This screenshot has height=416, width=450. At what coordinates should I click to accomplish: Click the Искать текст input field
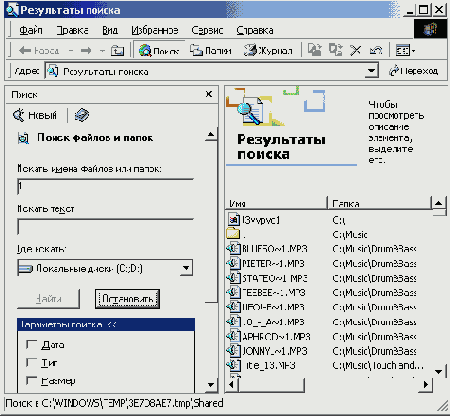click(x=105, y=227)
